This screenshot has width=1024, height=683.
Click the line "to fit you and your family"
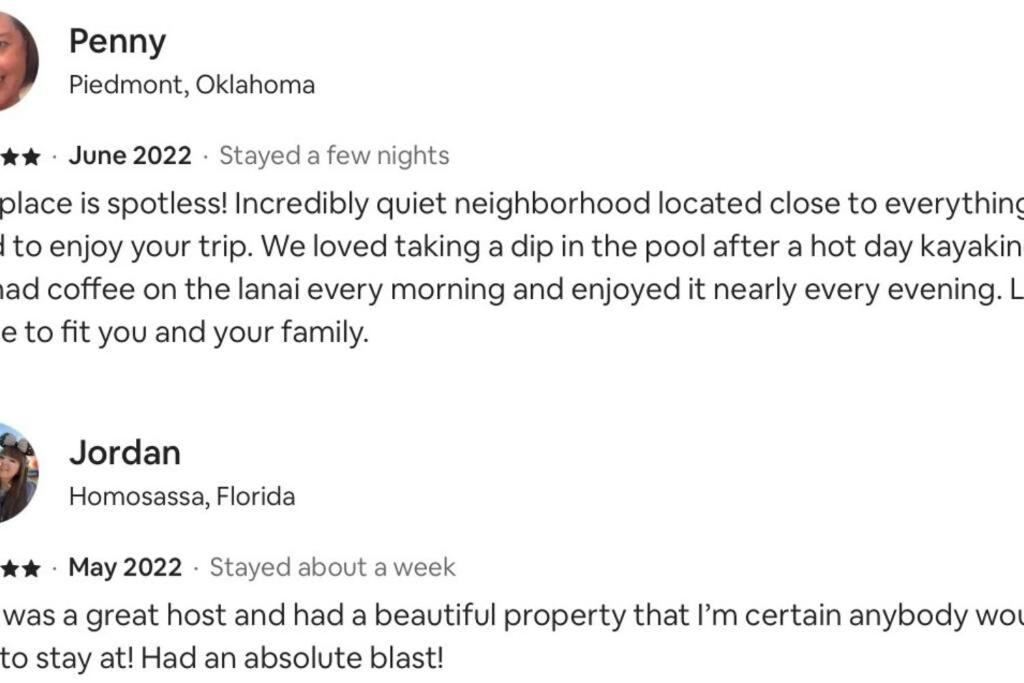coord(184,332)
